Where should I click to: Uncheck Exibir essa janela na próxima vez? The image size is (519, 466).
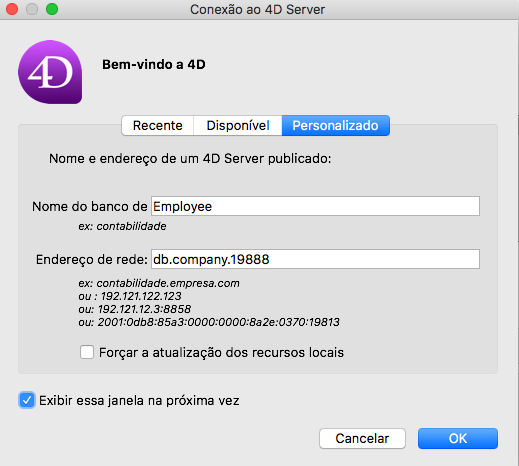27,400
